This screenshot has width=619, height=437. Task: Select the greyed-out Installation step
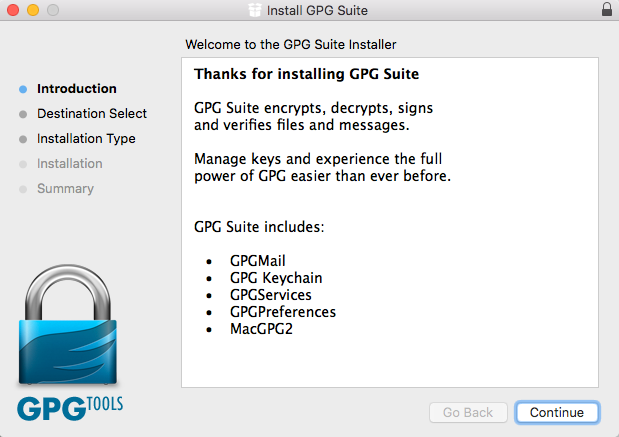point(69,164)
